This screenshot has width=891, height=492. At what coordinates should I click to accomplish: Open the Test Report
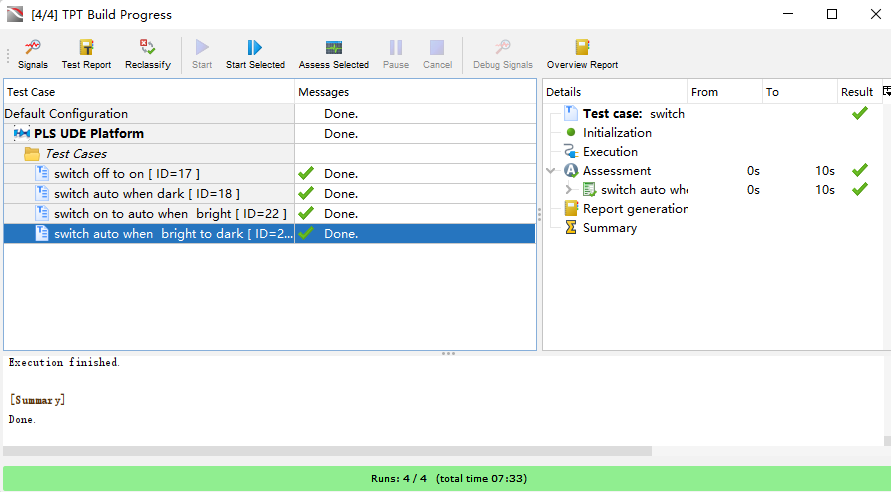point(86,54)
